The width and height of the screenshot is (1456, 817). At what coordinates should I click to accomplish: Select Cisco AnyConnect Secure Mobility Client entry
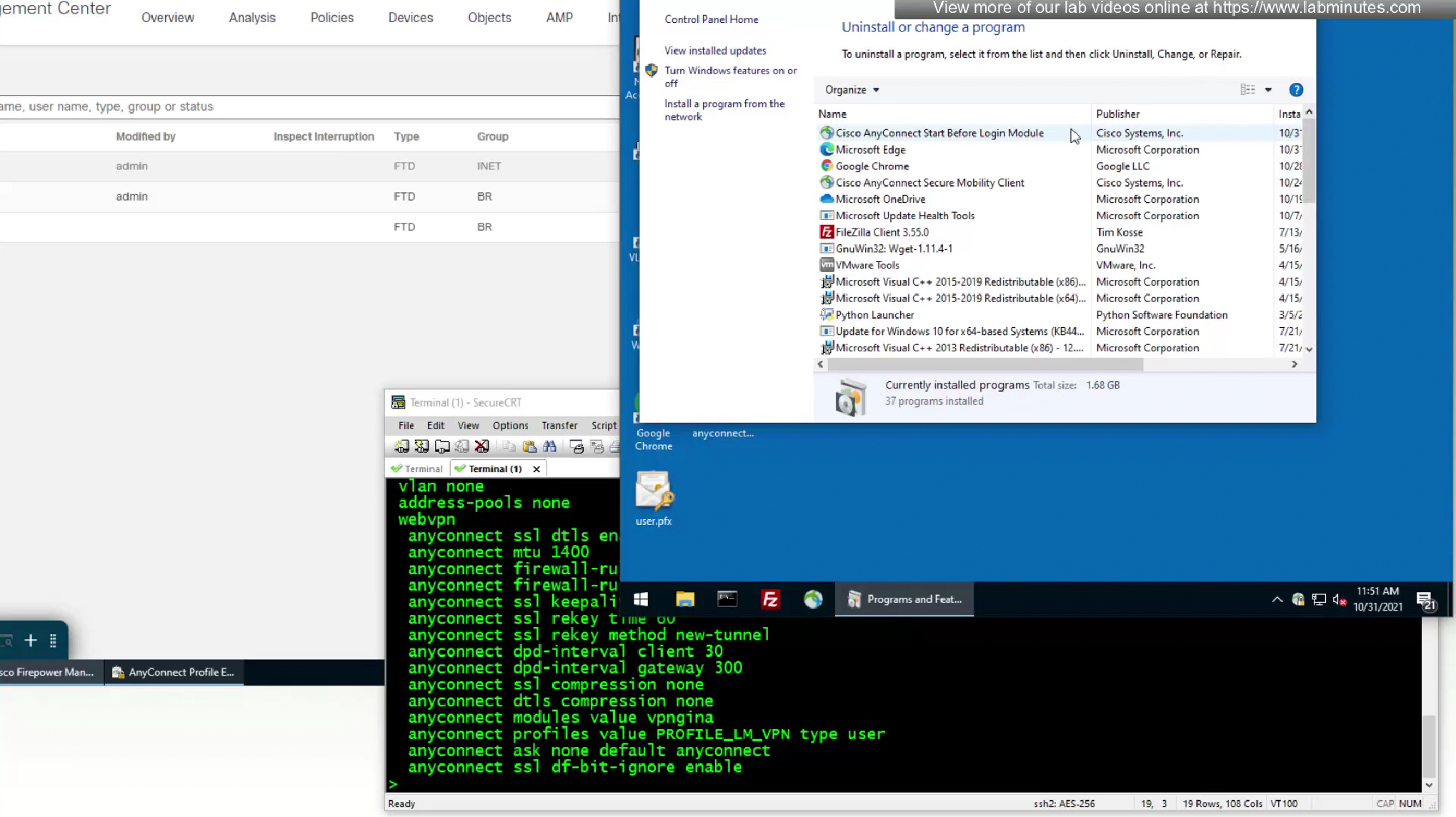929,183
